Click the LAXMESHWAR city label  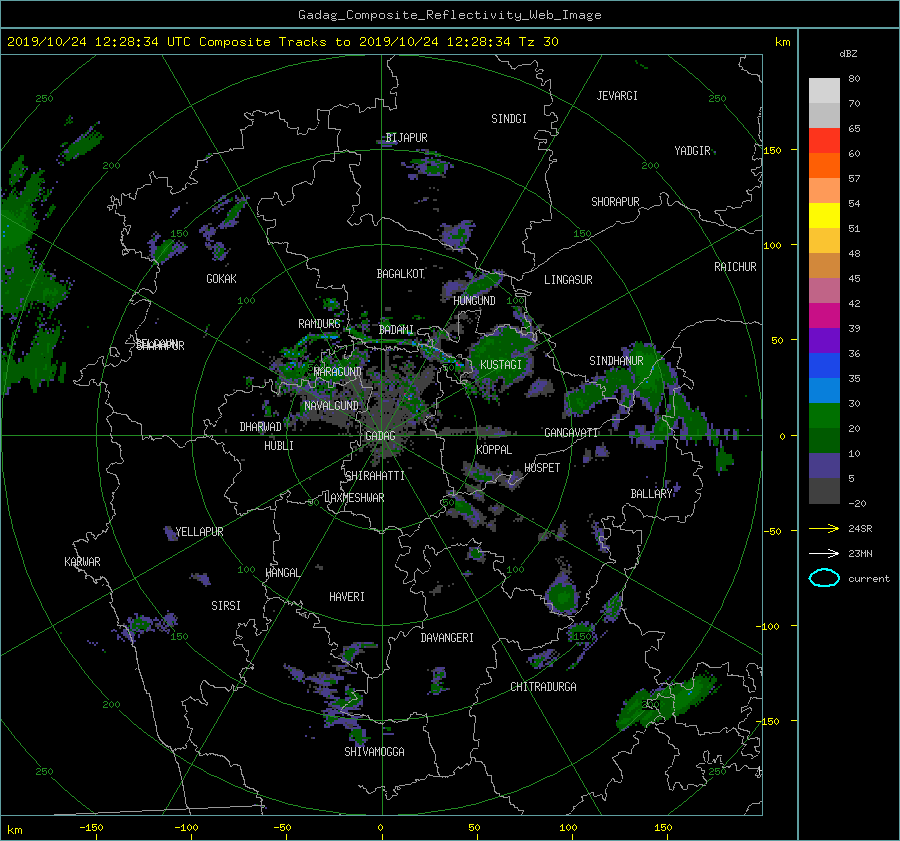click(x=354, y=498)
